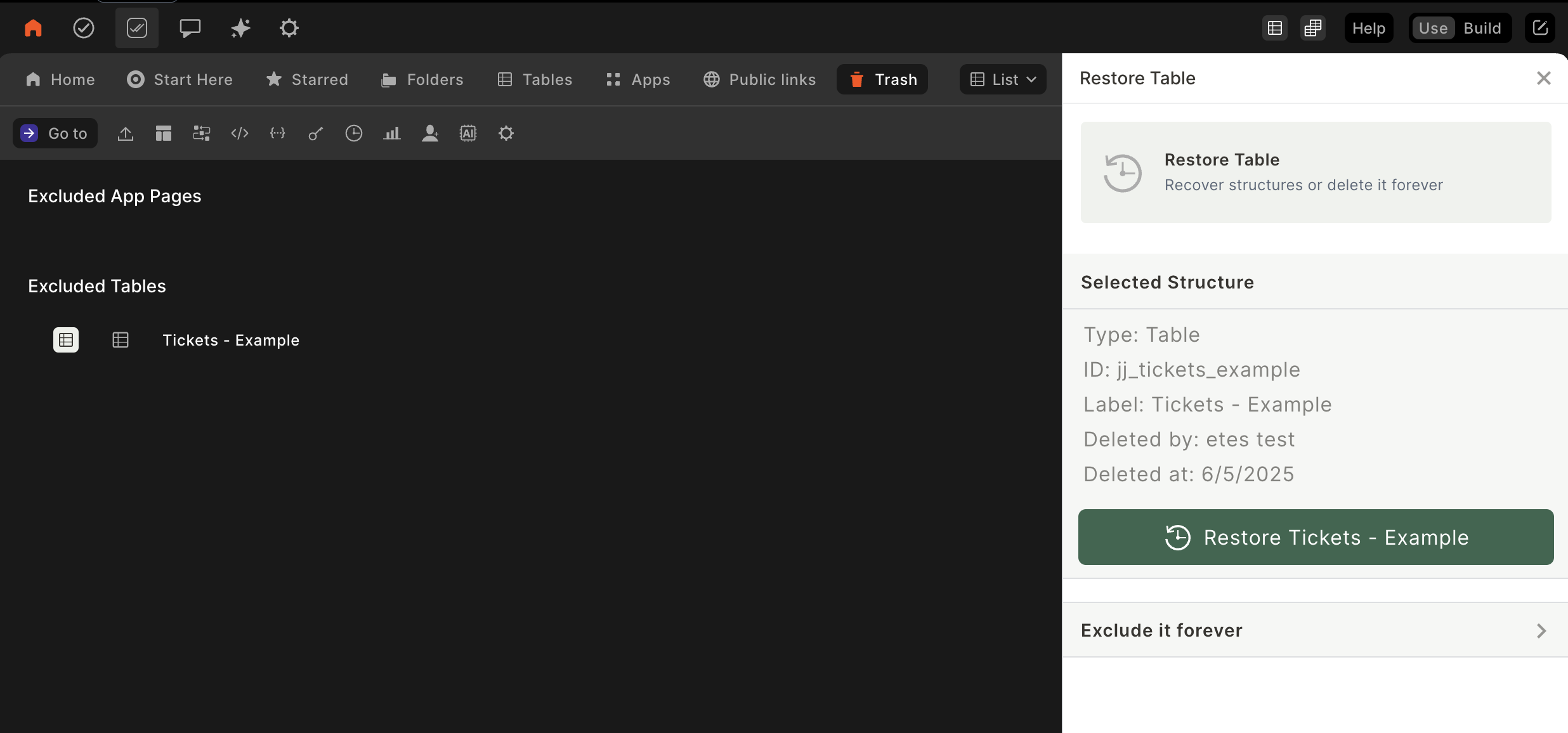1568x733 pixels.
Task: Switch to the Public links tab
Action: pos(759,79)
